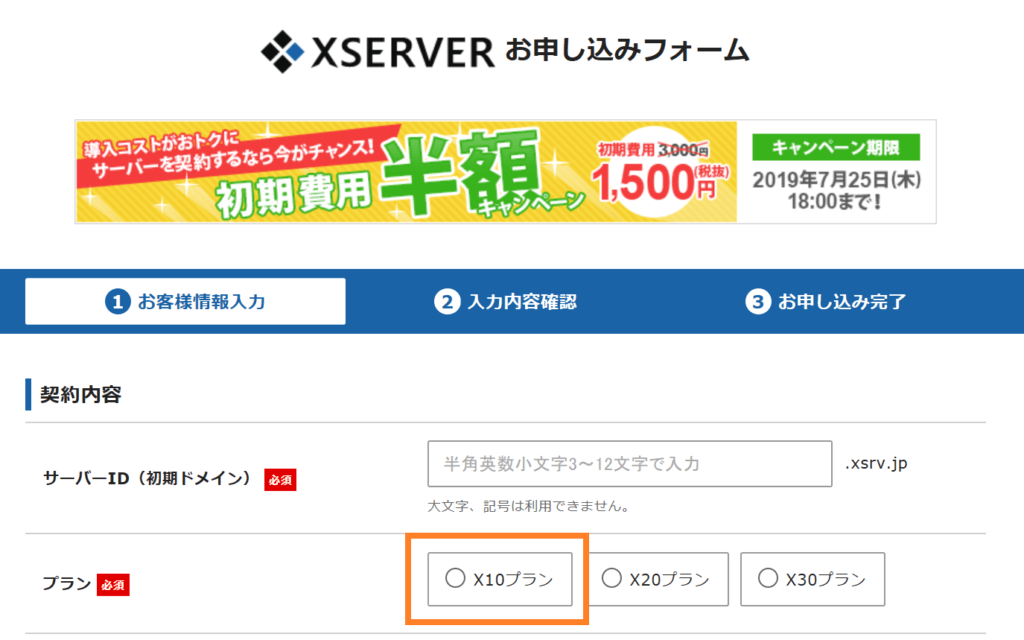The height and width of the screenshot is (640, 1024).
Task: Choose the X30プラン radio button
Action: [x=767, y=578]
